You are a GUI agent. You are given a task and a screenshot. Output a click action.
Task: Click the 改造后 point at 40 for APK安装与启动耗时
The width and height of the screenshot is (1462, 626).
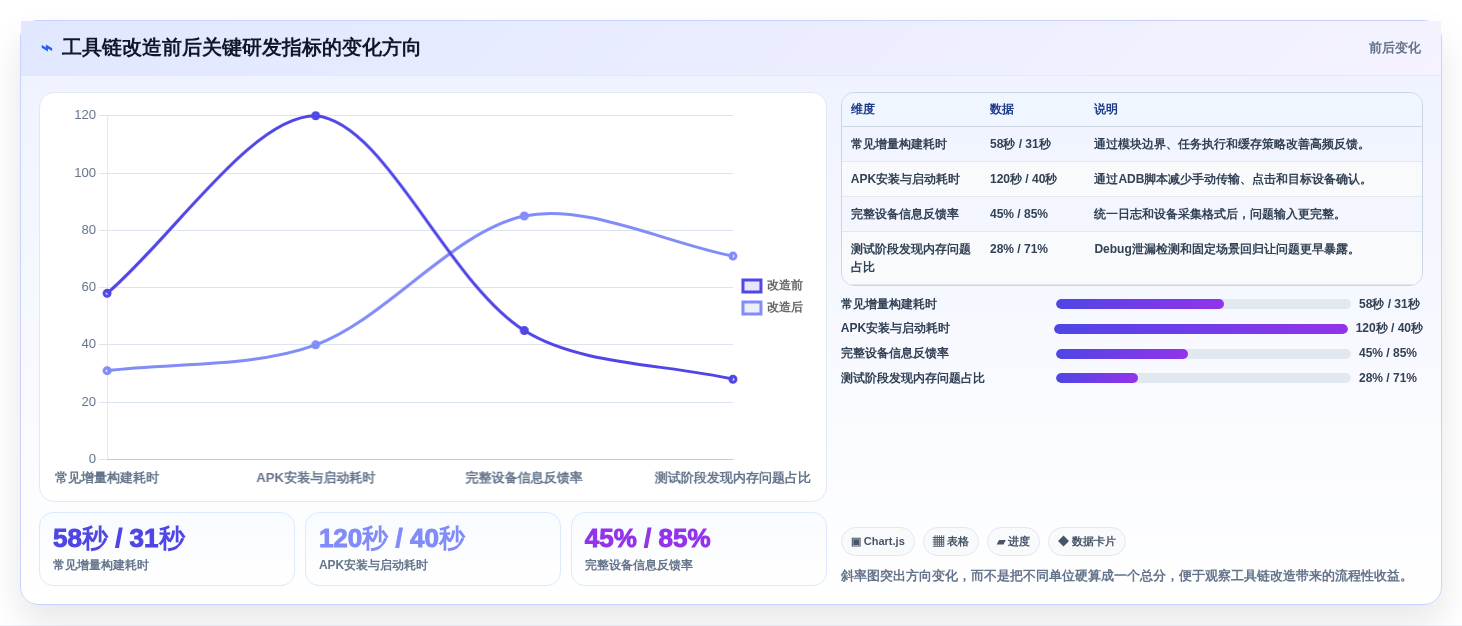coord(316,345)
